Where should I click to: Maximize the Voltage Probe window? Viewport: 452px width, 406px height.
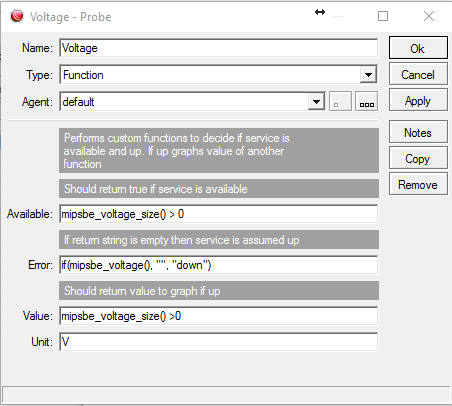(383, 16)
